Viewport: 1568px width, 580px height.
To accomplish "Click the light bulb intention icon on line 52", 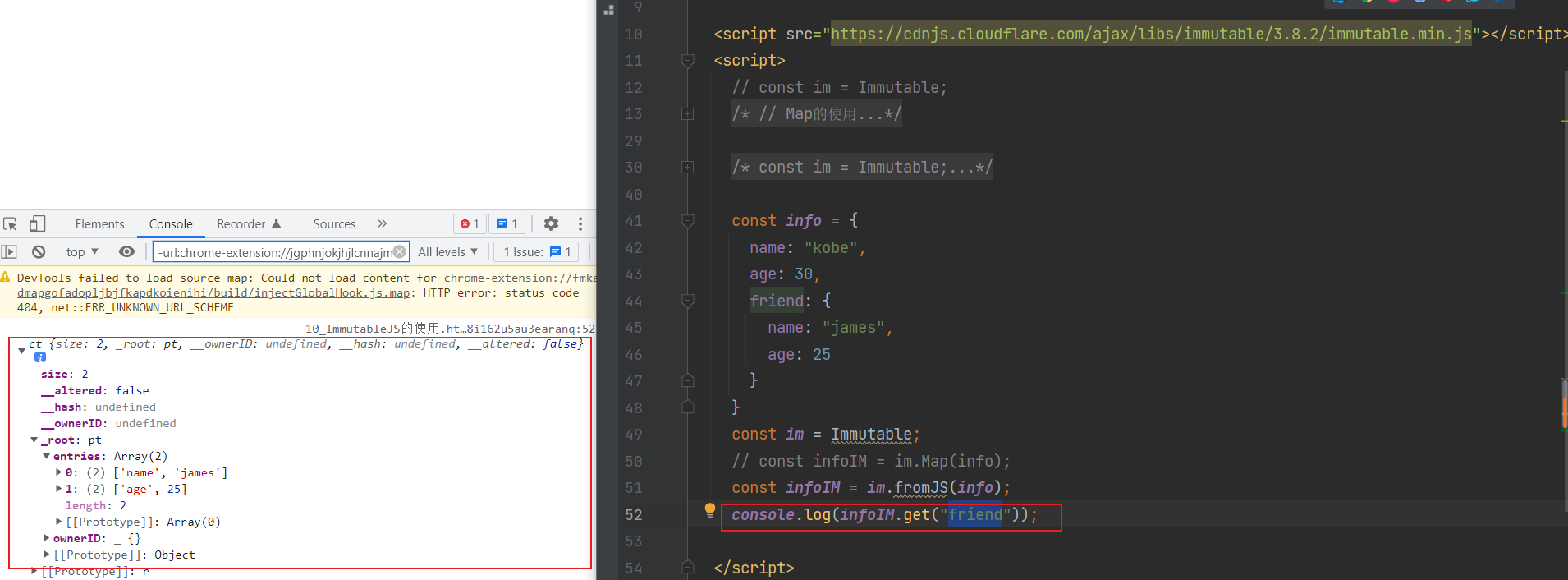I will 710,510.
